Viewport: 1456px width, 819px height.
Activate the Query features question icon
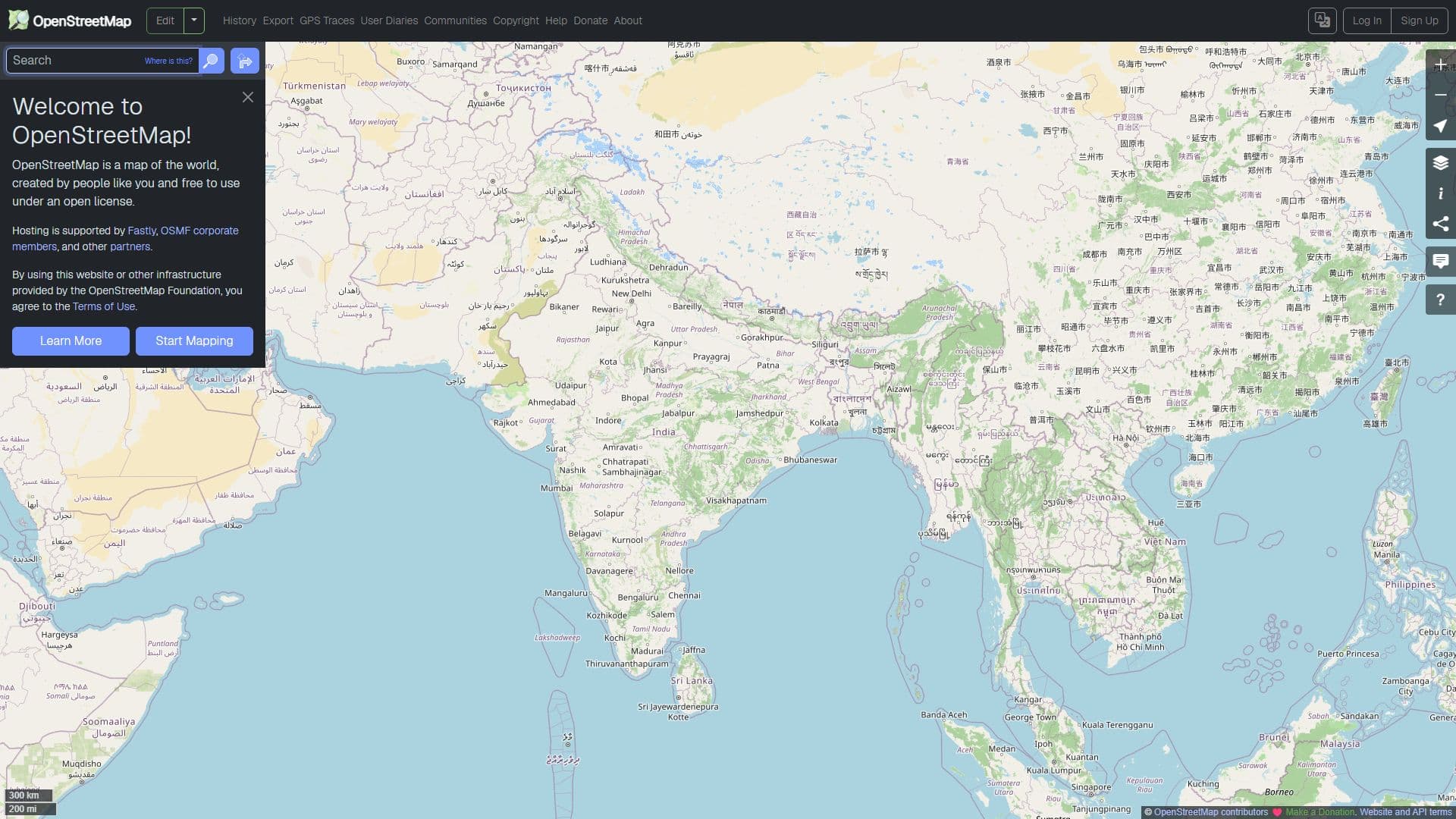[1440, 300]
